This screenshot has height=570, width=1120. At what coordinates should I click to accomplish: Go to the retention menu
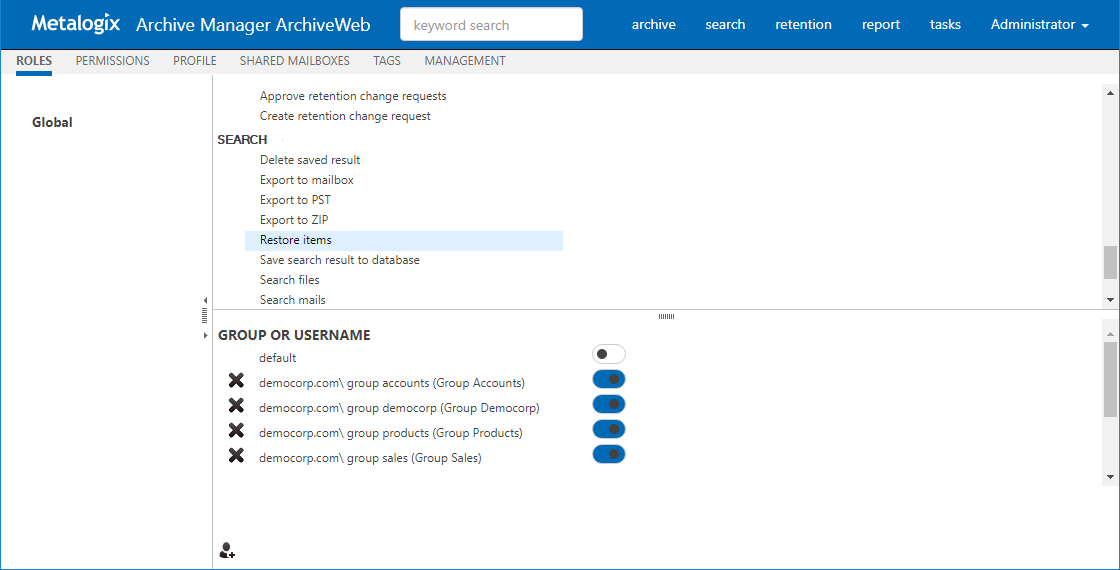(x=803, y=25)
